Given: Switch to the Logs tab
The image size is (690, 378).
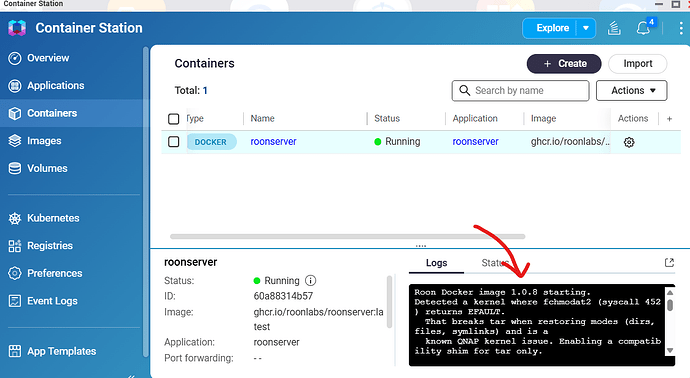Looking at the screenshot, I should point(436,263).
